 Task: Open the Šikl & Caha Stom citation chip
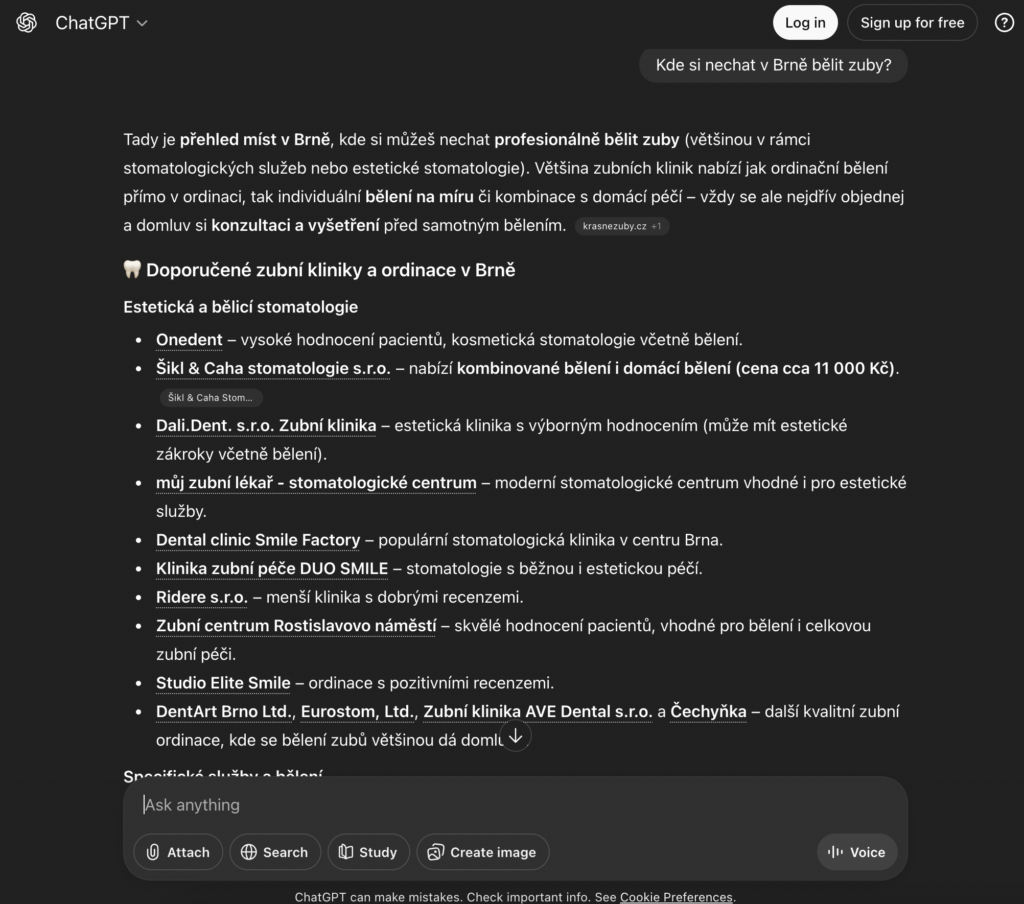point(210,397)
